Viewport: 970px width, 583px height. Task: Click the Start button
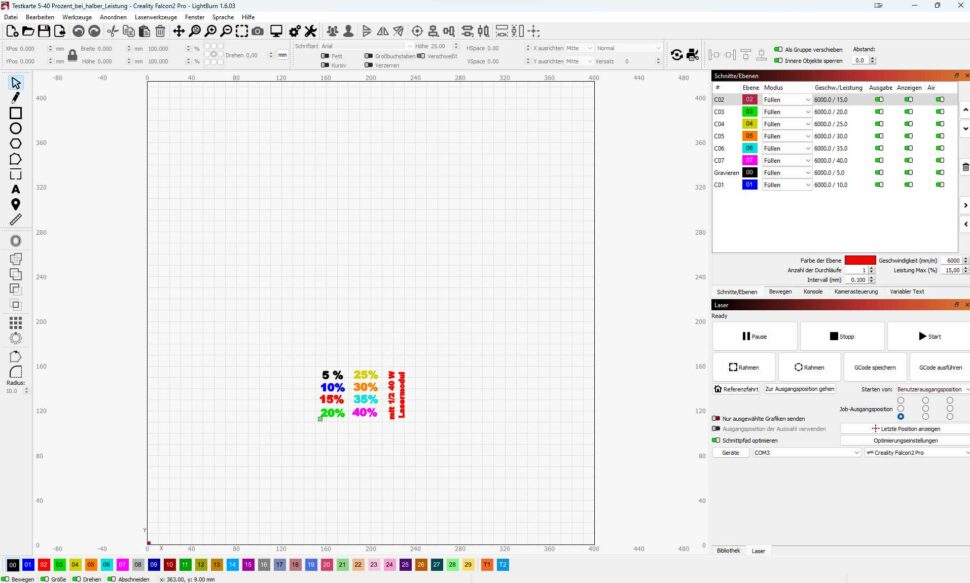(929, 336)
